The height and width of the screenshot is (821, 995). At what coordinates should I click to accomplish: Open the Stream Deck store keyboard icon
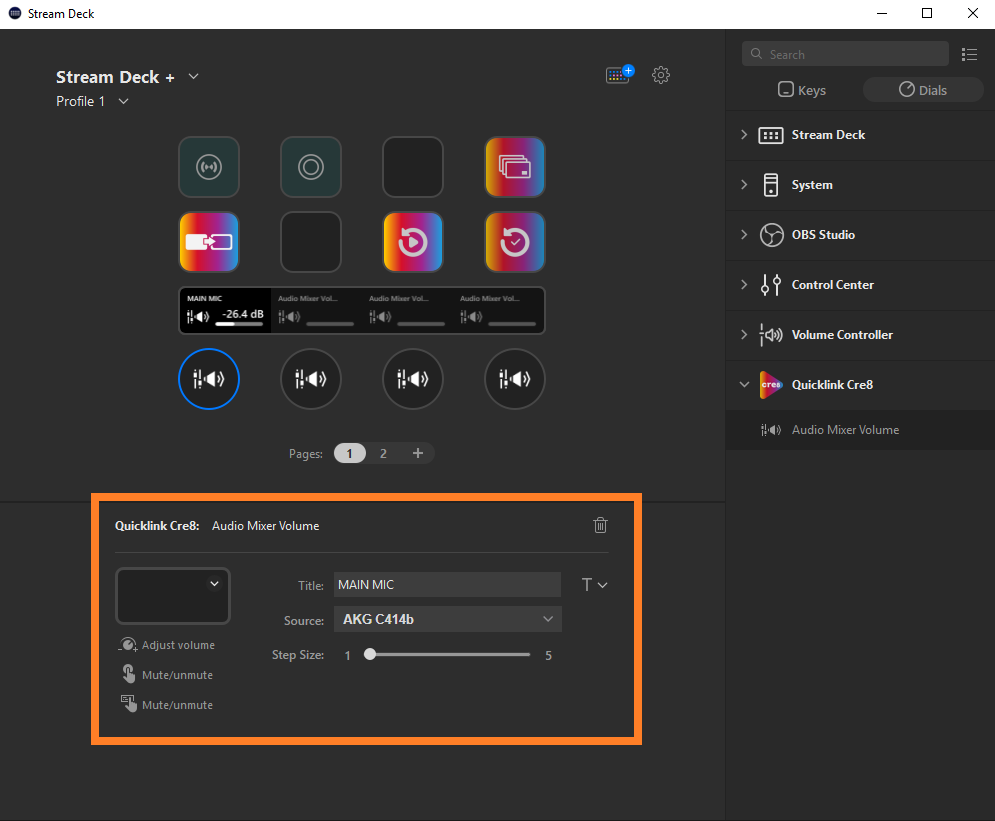coord(619,75)
